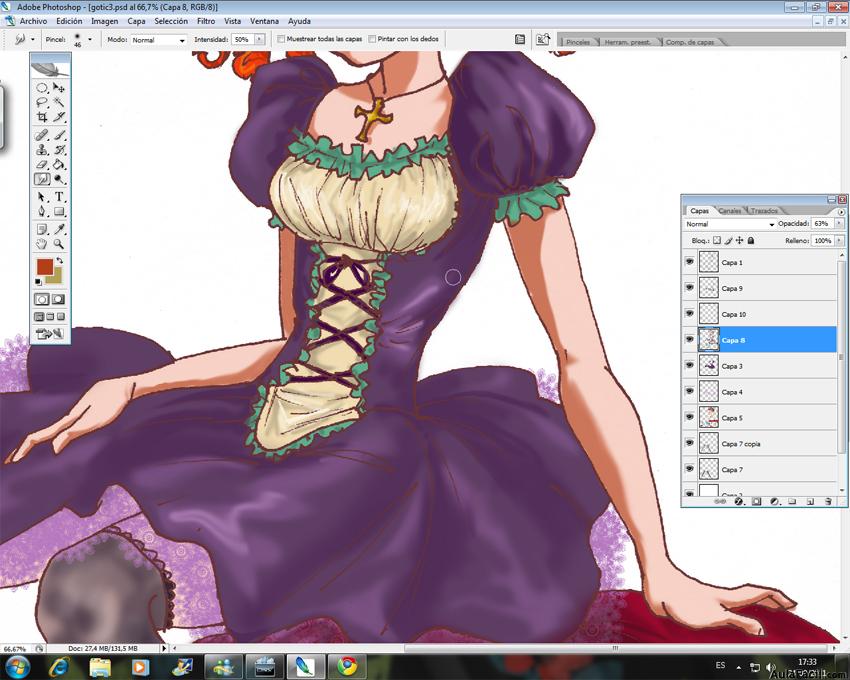The image size is (850, 680).
Task: Reset default foreground and background colors
Action: 38,281
